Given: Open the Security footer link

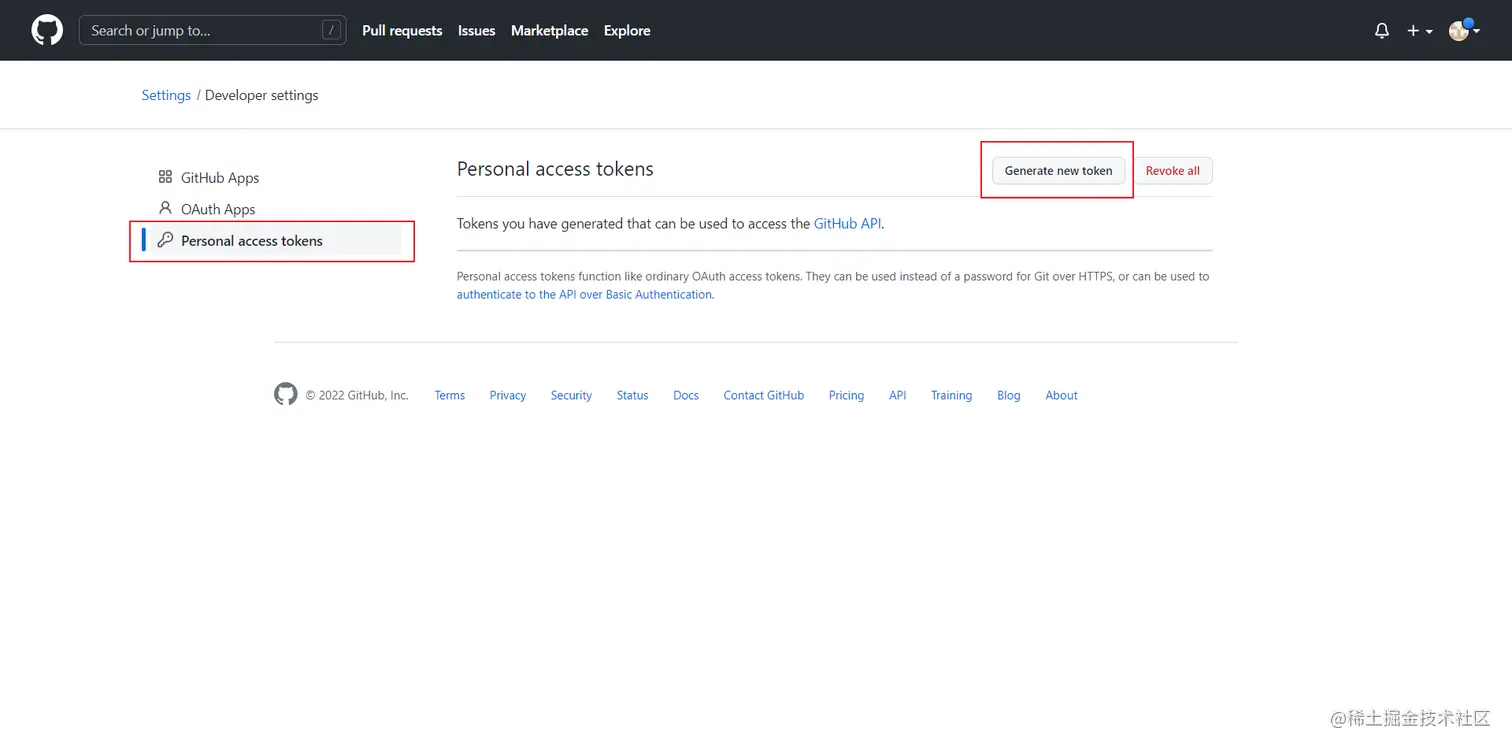Looking at the screenshot, I should point(571,395).
